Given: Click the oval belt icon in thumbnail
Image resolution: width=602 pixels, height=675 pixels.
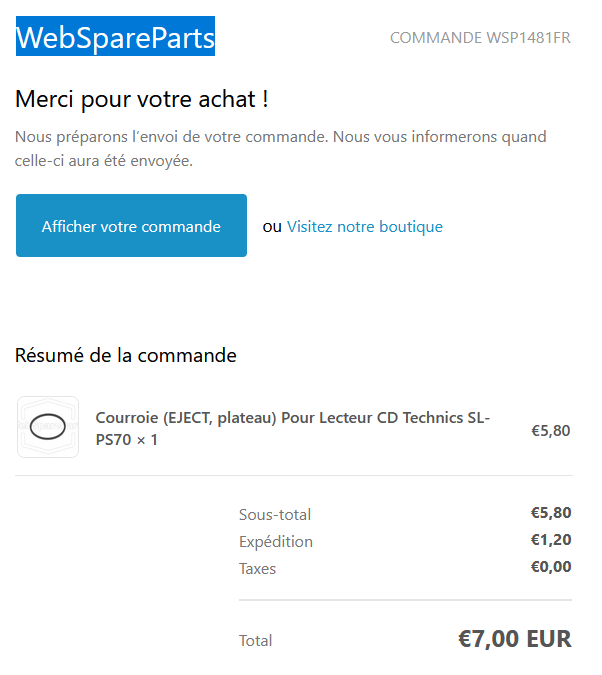Looking at the screenshot, I should pyautogui.click(x=48, y=426).
